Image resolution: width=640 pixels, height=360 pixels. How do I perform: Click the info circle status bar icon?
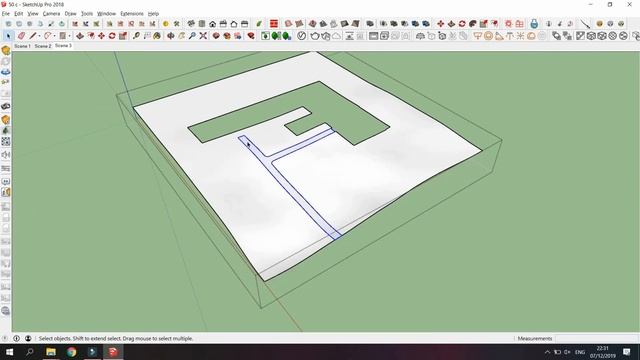pyautogui.click(x=17, y=338)
